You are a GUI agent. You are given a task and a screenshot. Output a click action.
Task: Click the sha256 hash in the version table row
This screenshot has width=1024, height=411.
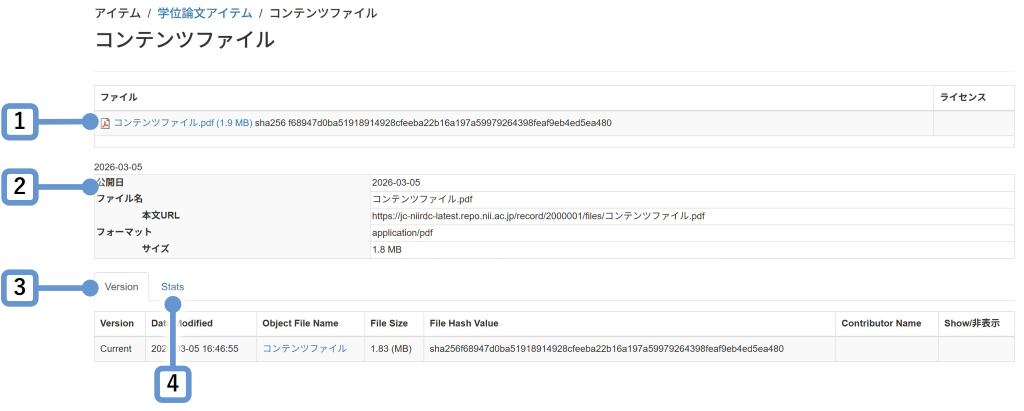[x=606, y=349]
